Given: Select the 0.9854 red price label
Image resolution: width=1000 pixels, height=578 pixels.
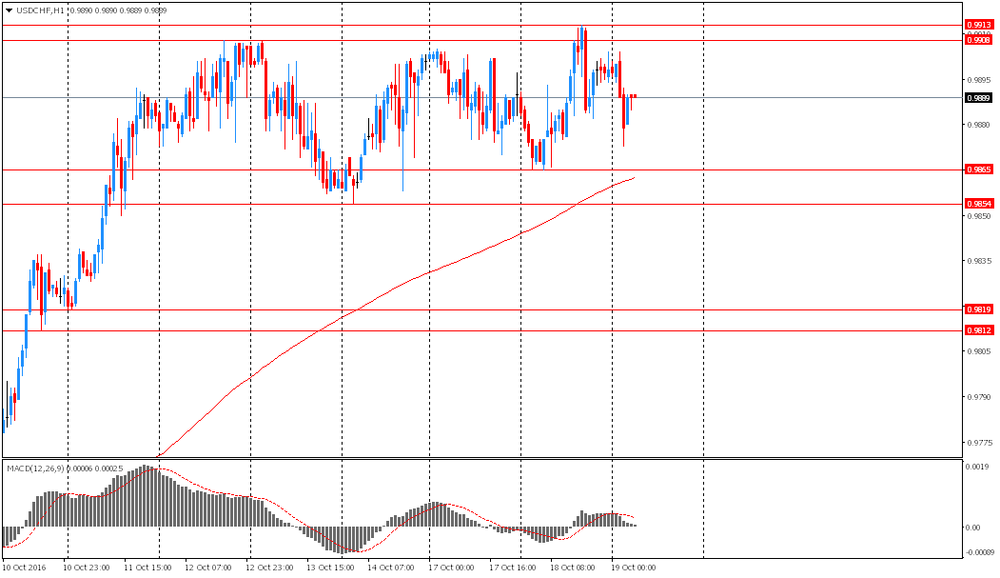Looking at the screenshot, I should 977,204.
